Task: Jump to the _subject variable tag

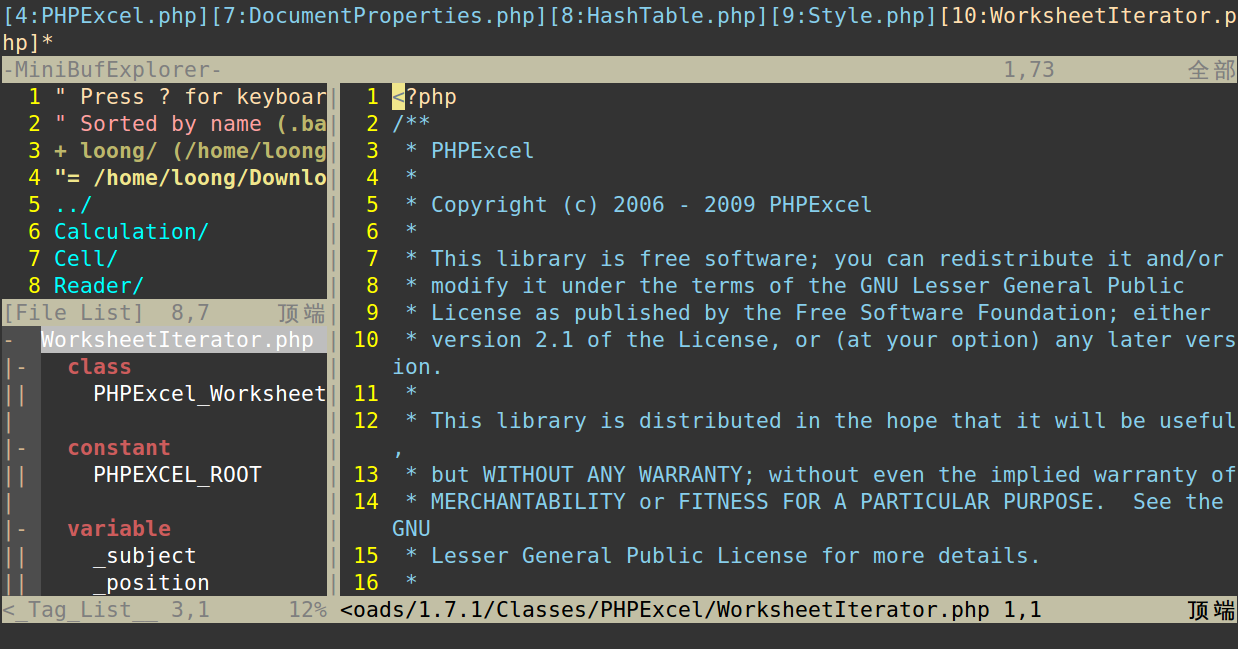Action: (145, 556)
